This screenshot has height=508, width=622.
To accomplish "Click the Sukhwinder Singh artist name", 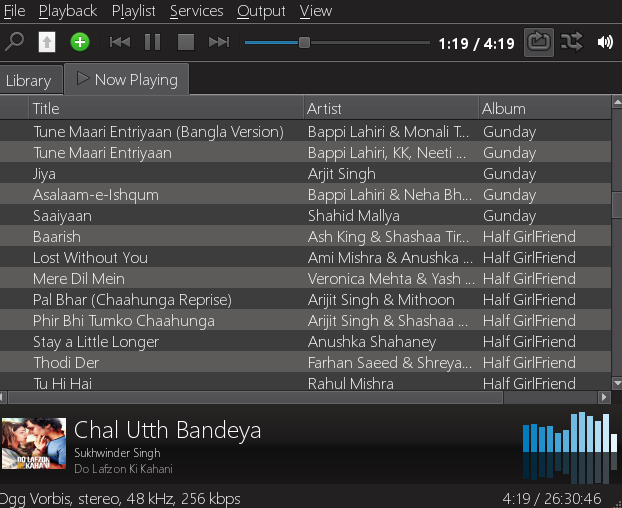I will [117, 452].
